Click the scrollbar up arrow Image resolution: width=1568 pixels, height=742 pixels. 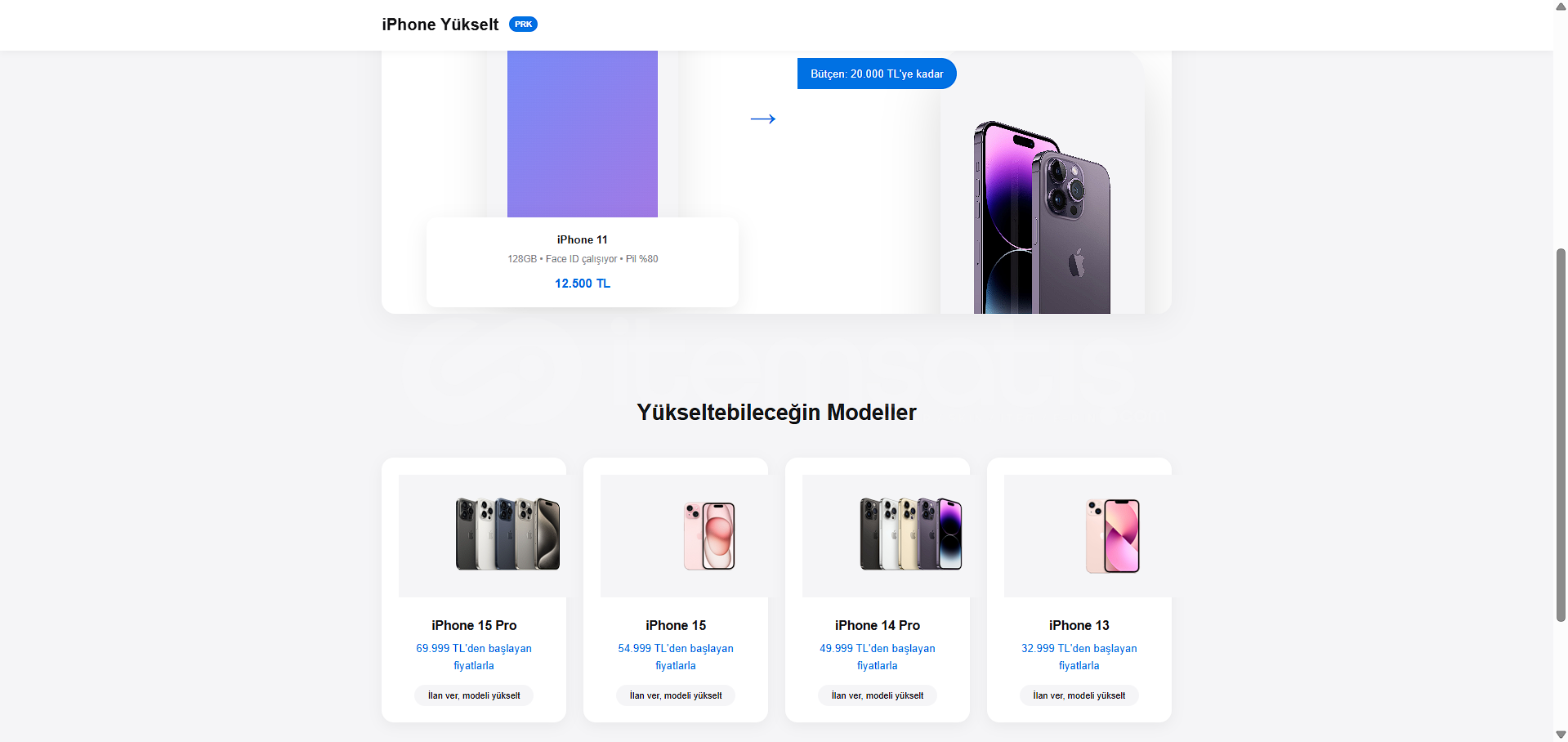1561,7
